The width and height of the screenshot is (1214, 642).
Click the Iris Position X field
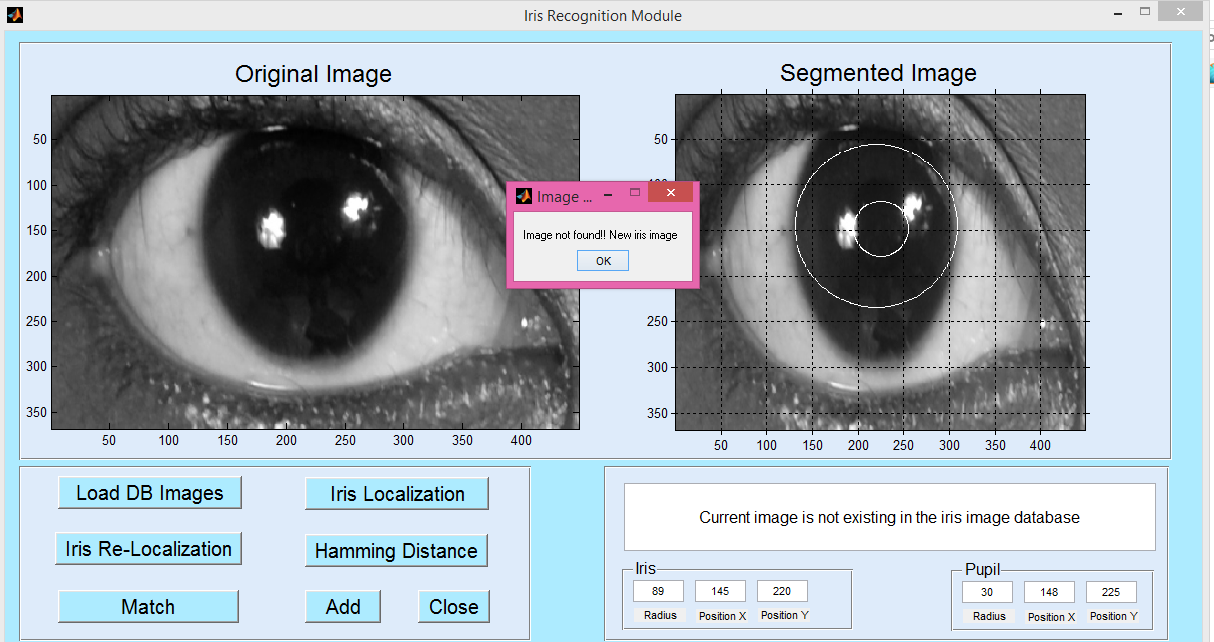click(x=720, y=591)
